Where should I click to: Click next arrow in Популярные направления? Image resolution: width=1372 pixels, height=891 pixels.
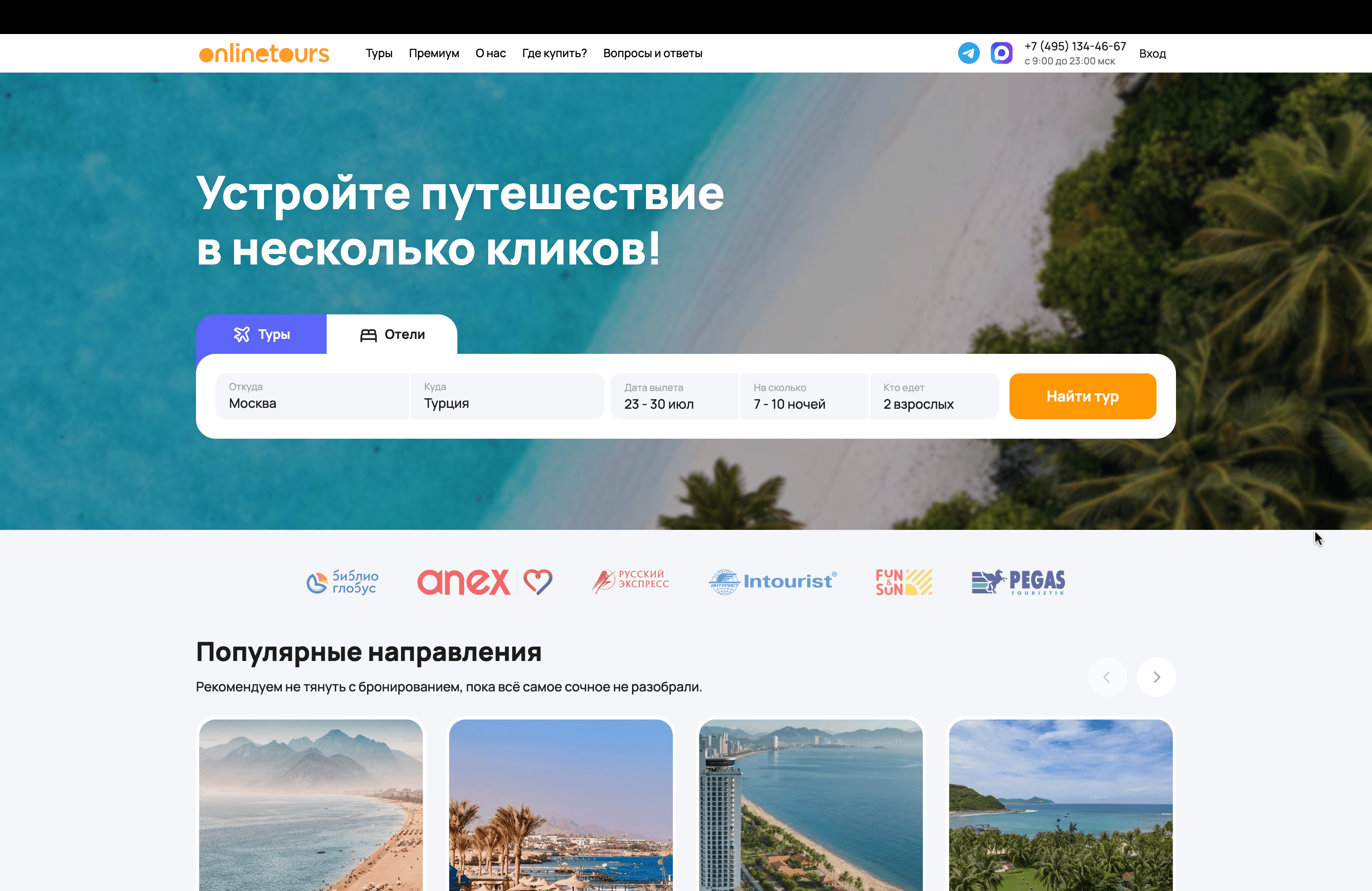pos(1156,676)
